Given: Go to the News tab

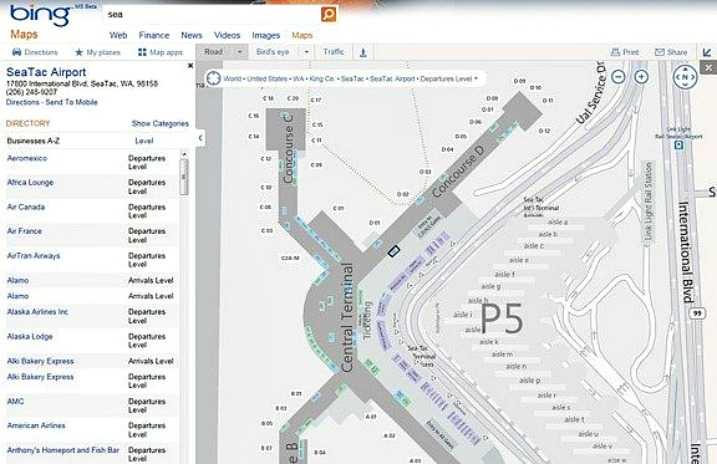Looking at the screenshot, I should tap(191, 35).
